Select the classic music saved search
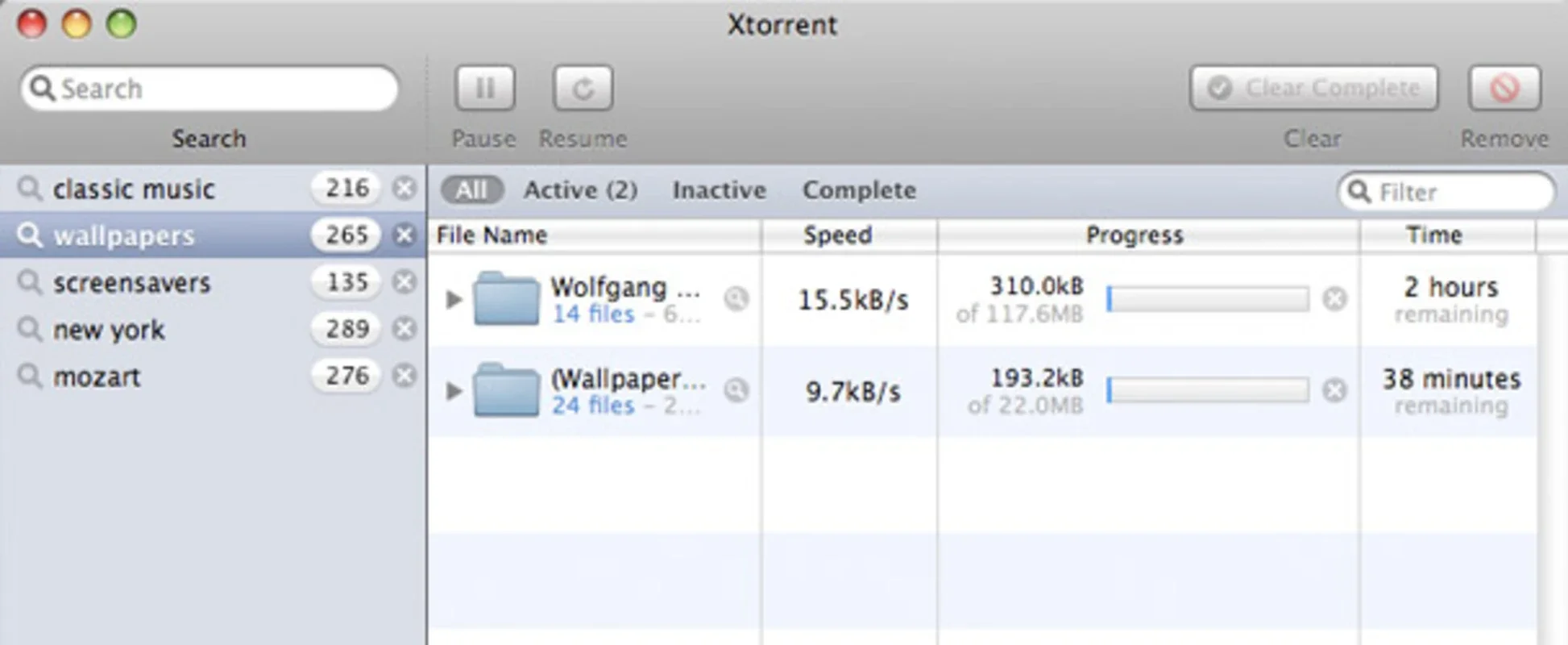The image size is (1568, 645). 213,189
